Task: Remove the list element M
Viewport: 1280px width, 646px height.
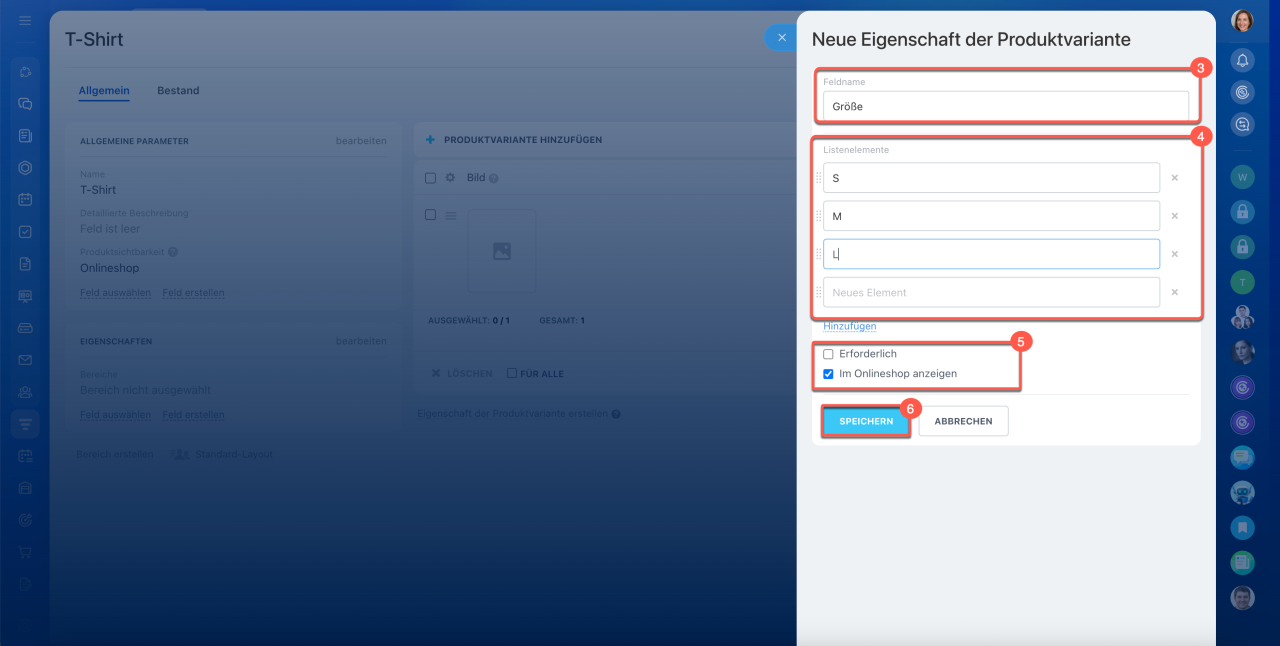Action: (1175, 216)
